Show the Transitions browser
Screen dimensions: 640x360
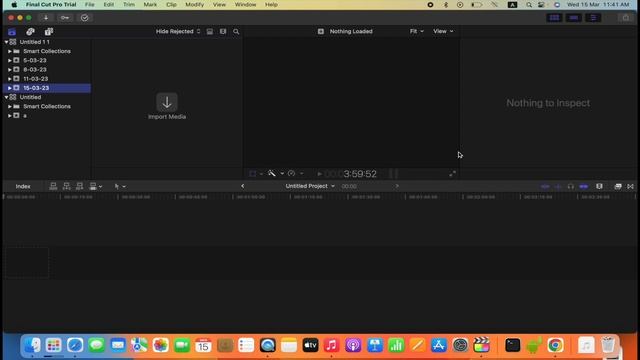click(630, 187)
